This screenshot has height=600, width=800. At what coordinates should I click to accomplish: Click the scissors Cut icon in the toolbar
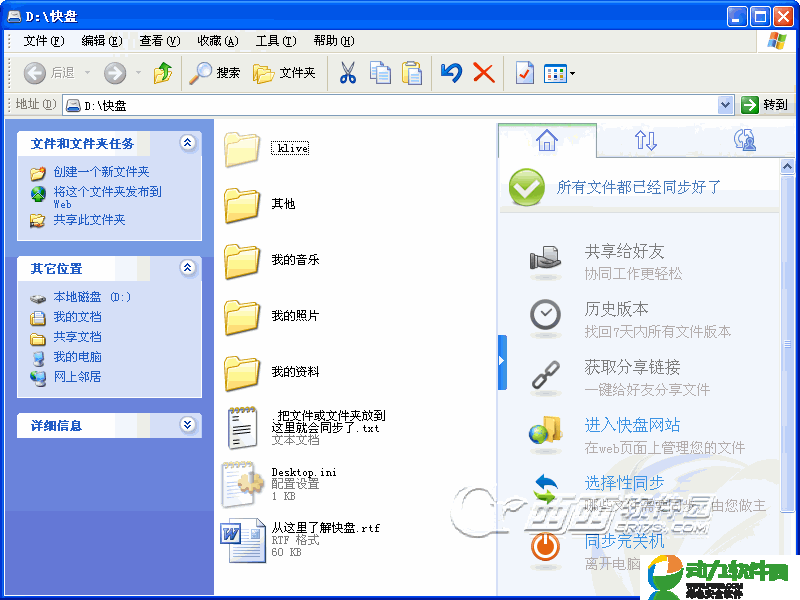tap(347, 73)
